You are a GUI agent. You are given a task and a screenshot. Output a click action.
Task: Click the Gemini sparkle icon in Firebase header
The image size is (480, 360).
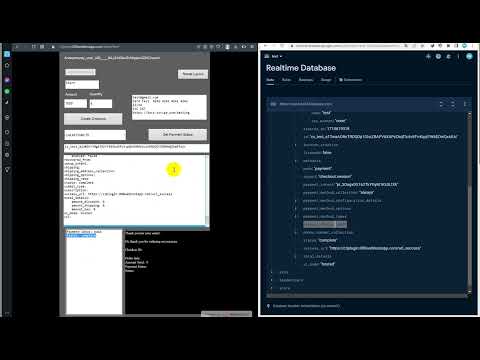point(428,57)
